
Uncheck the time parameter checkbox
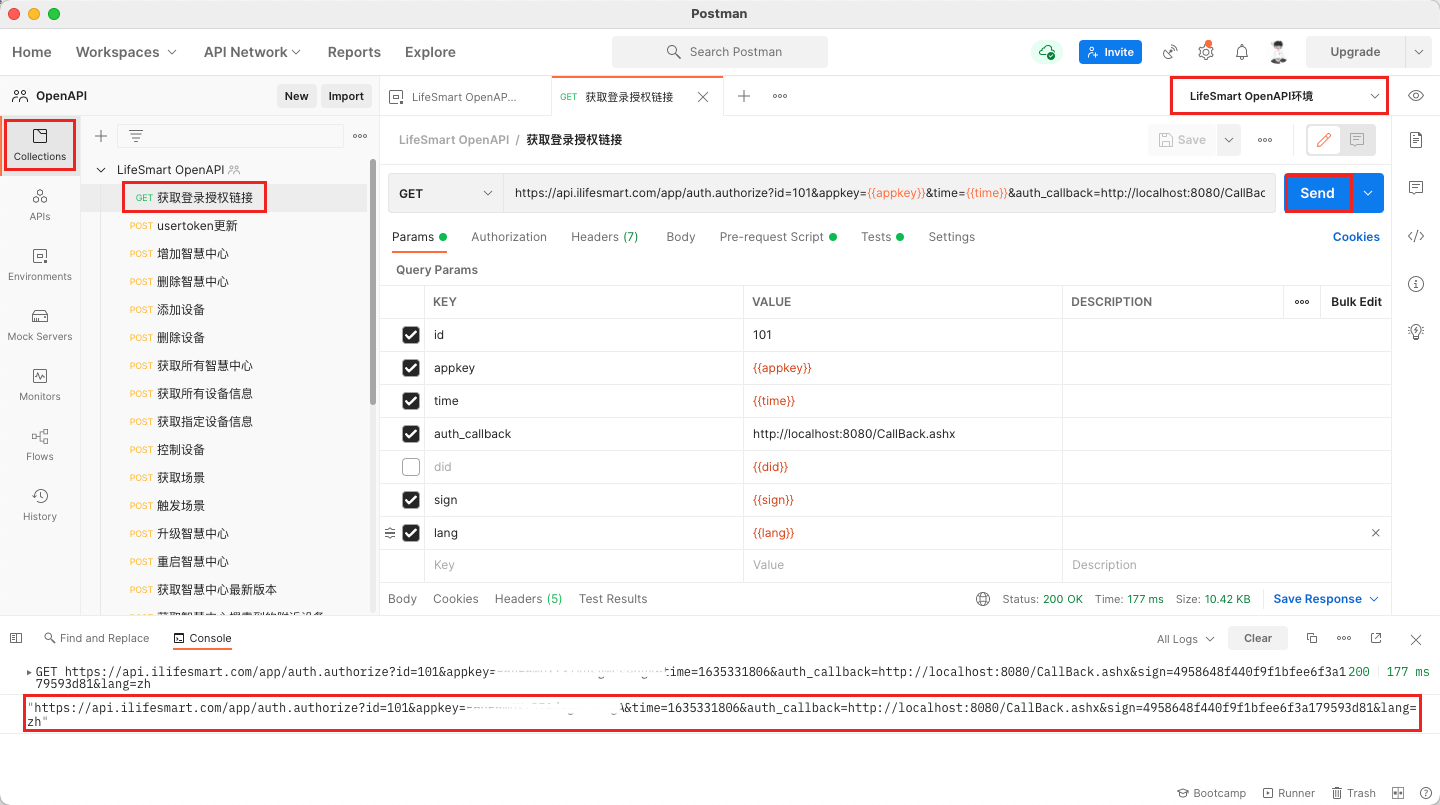[x=411, y=401]
